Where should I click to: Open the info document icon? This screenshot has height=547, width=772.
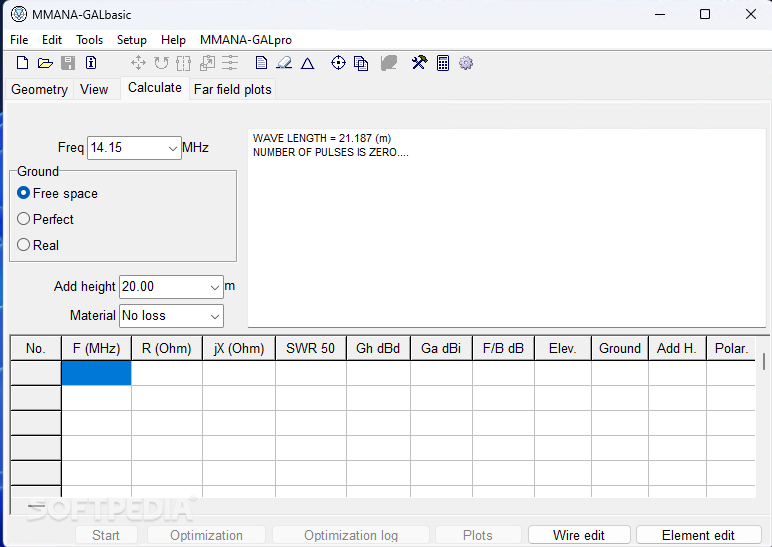coord(91,63)
